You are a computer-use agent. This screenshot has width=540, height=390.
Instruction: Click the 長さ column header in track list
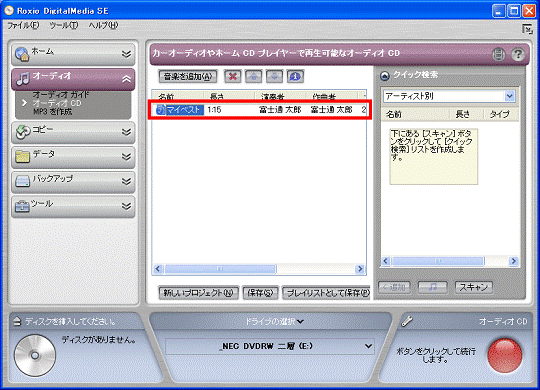(229, 95)
